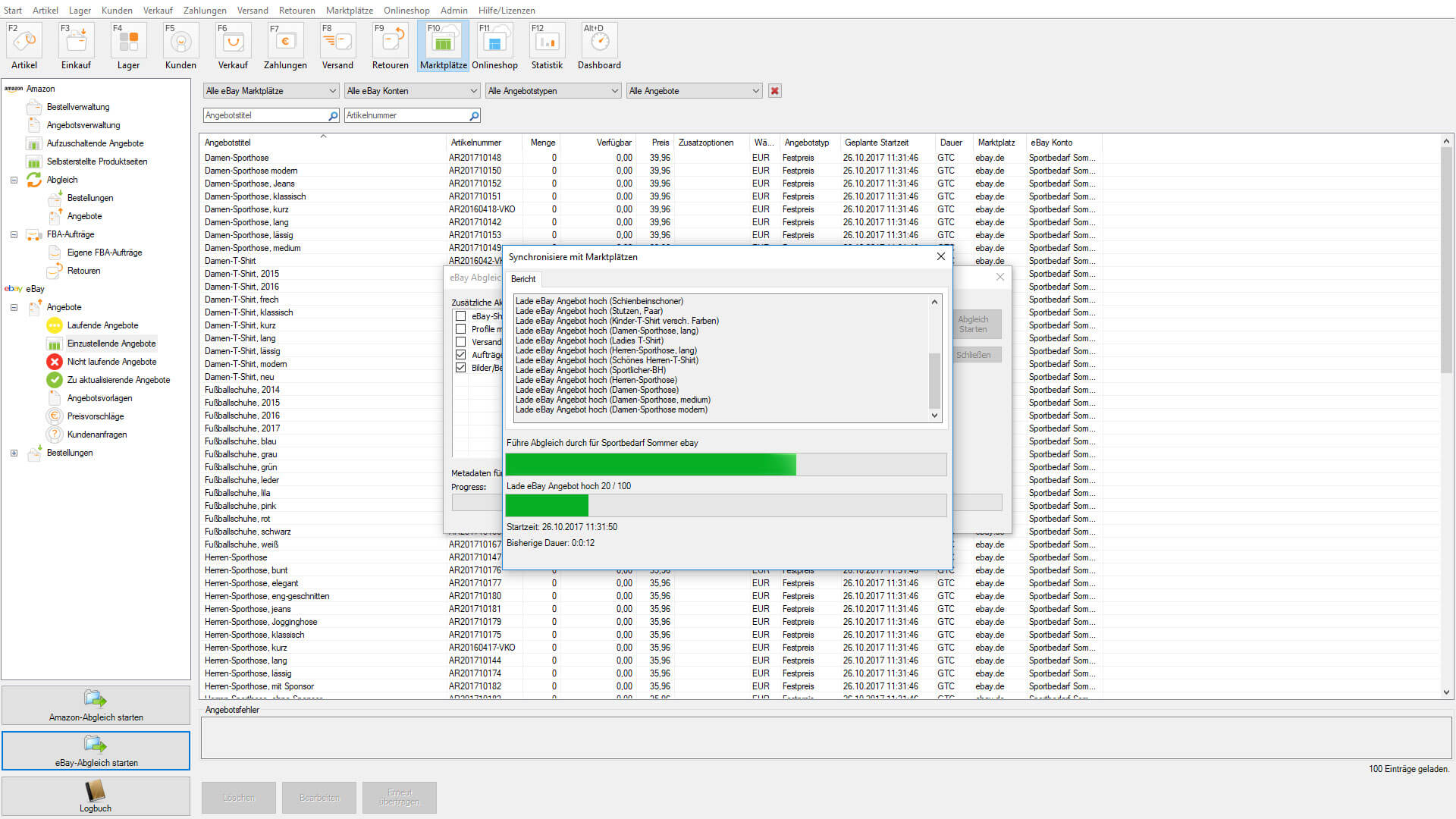
Task: Open the Statistik toolbar icon
Action: [547, 41]
